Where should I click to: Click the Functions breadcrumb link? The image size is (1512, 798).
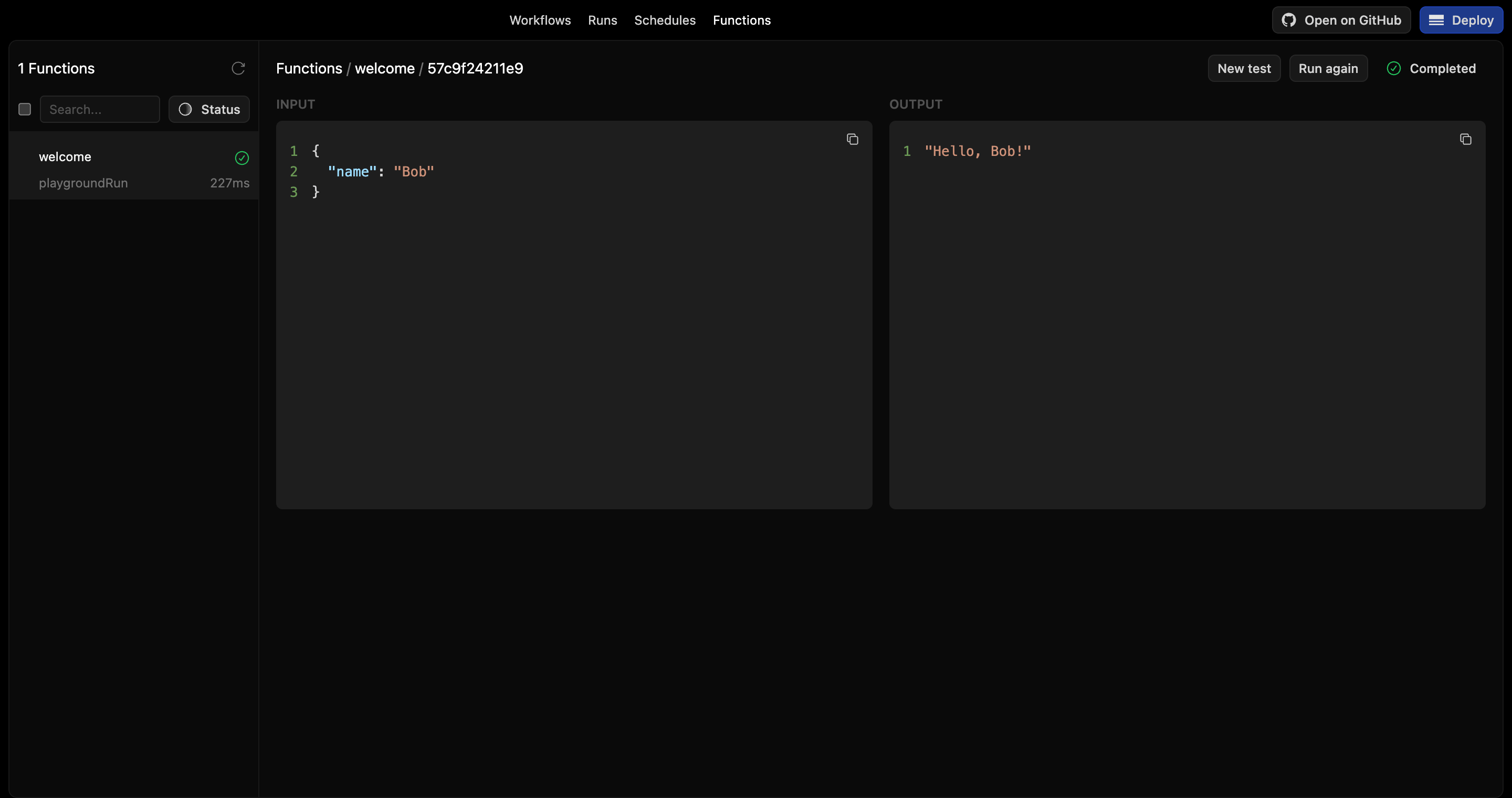309,68
